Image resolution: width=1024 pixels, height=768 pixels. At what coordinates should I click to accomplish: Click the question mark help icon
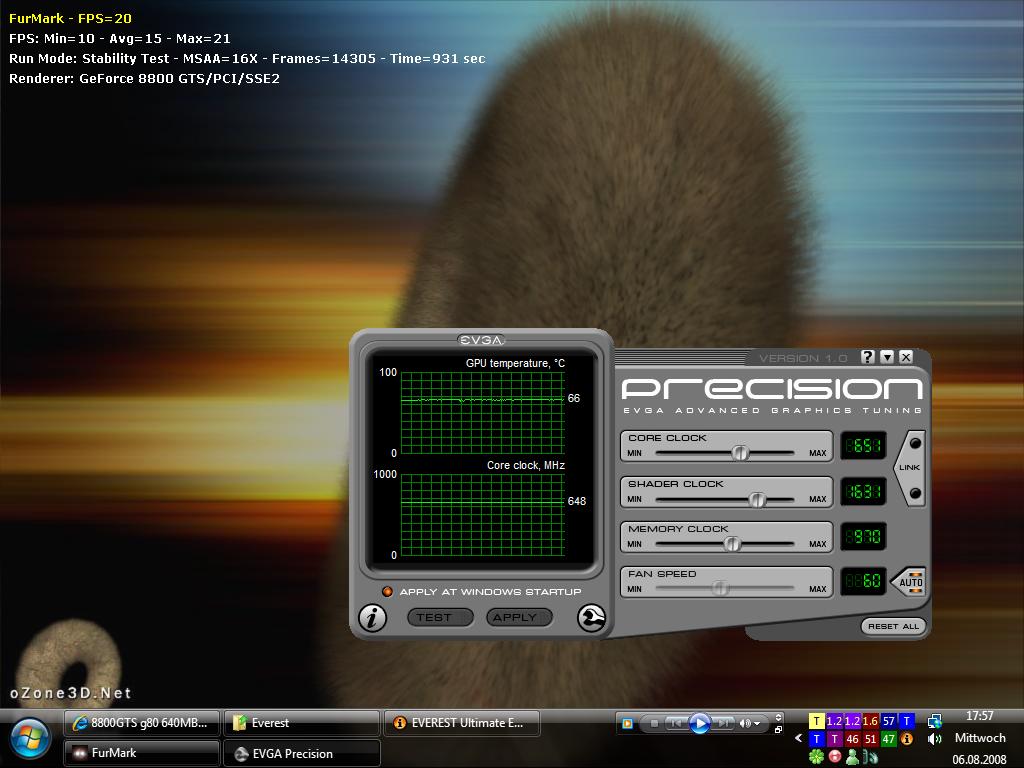tap(868, 357)
